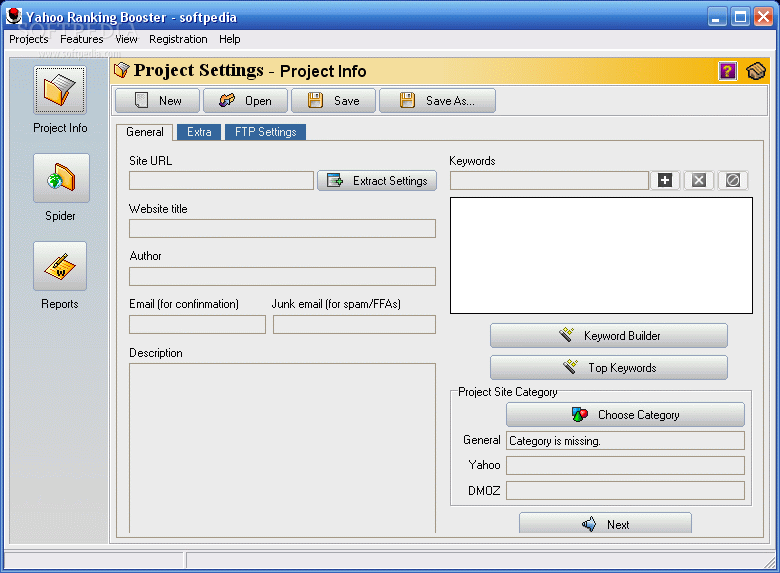This screenshot has width=780, height=573.
Task: Switch to the Extra tab
Action: 199,132
